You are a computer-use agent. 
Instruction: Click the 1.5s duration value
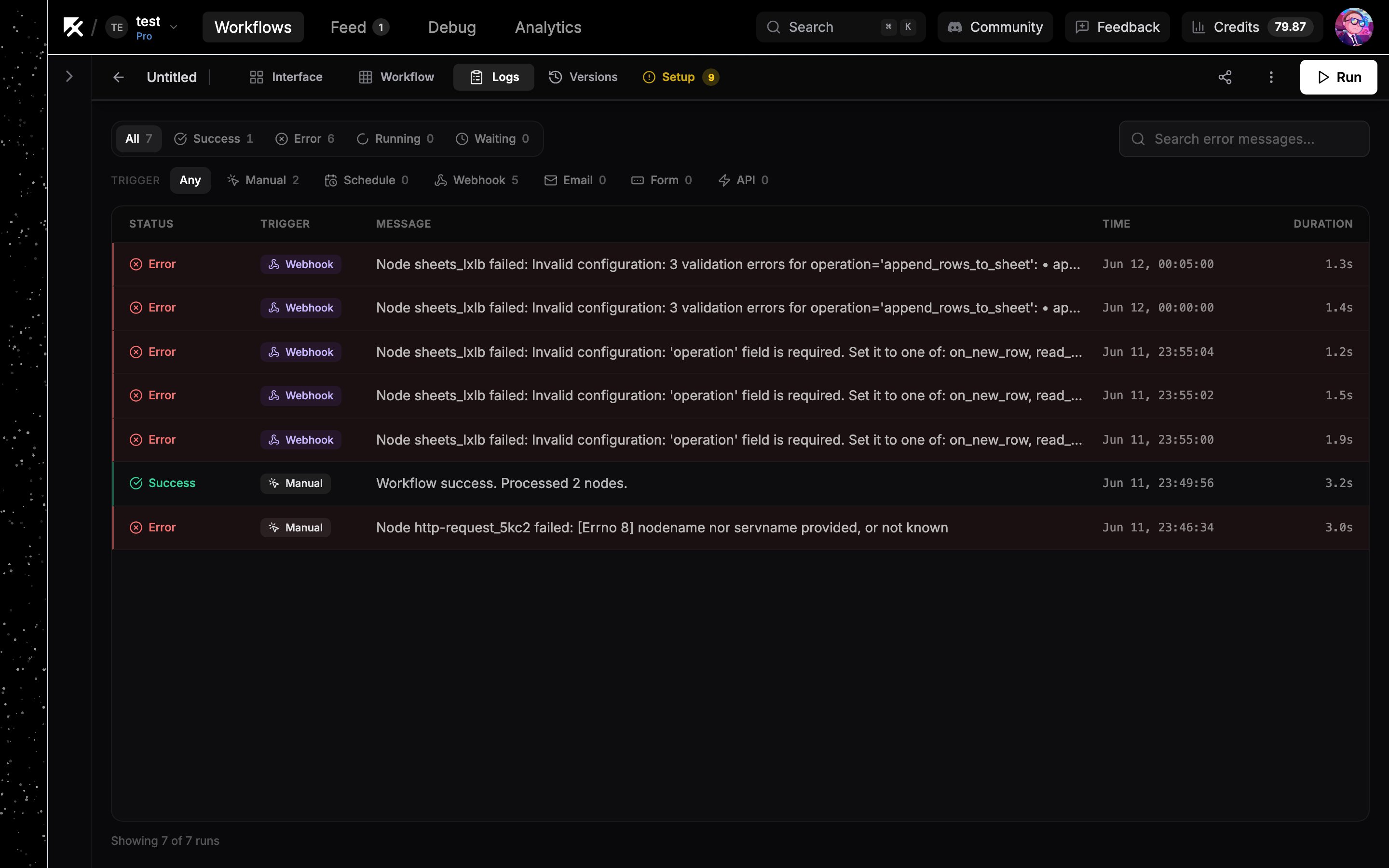[x=1338, y=395]
